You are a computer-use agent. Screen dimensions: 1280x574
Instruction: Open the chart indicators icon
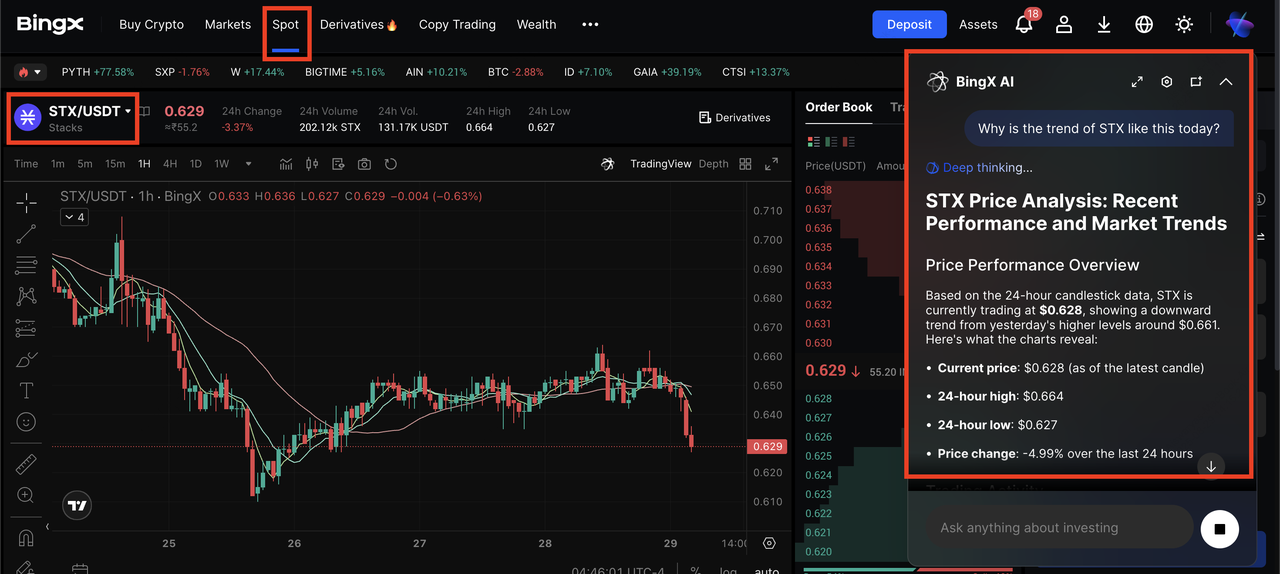pos(286,164)
